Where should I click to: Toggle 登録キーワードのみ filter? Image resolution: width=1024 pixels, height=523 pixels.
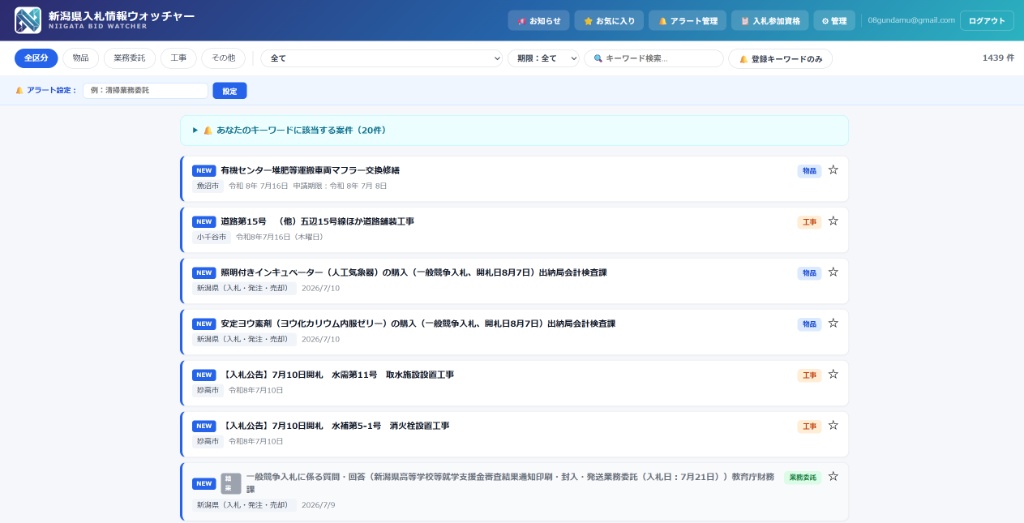pyautogui.click(x=780, y=58)
